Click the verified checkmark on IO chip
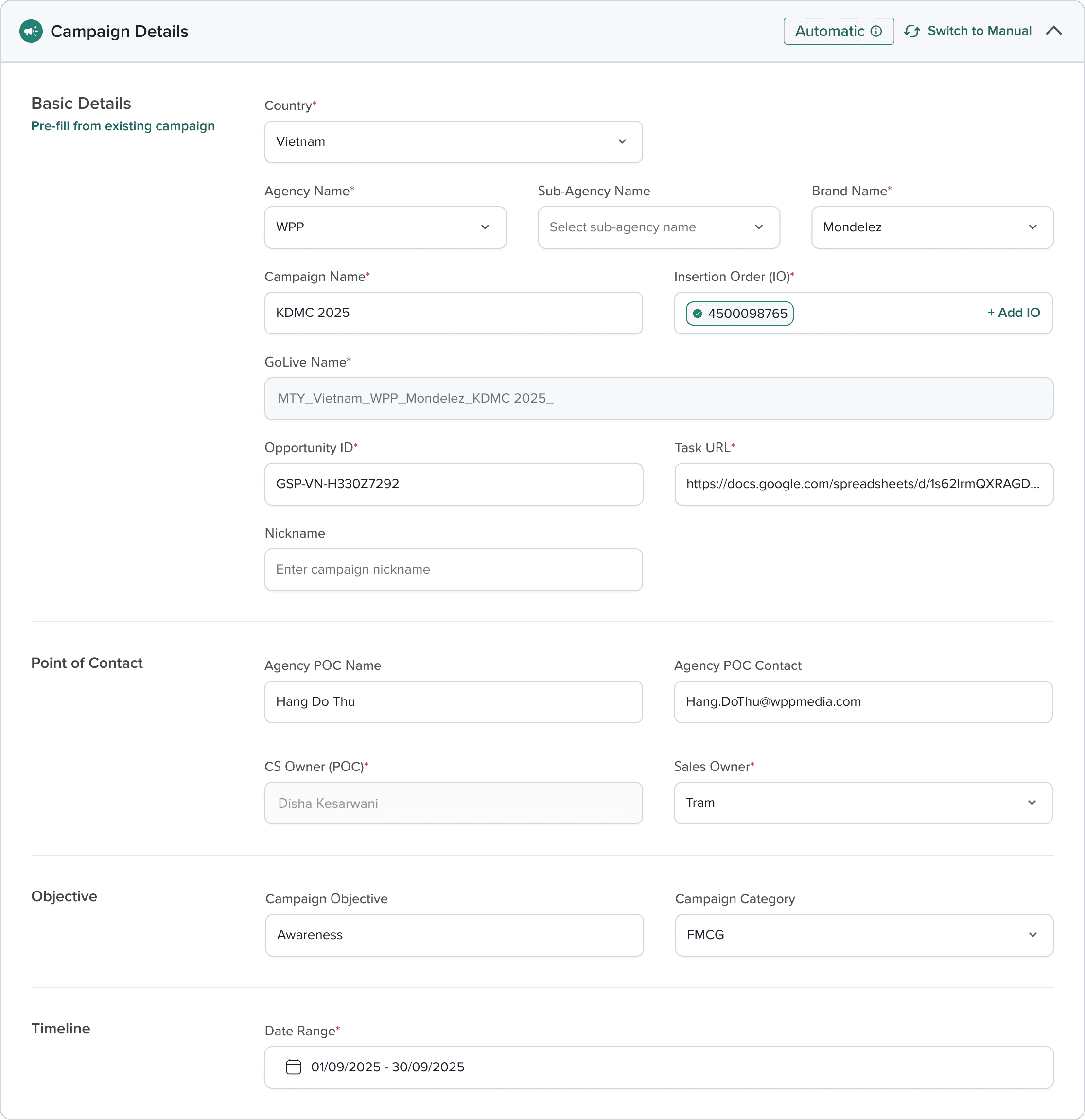This screenshot has height=1120, width=1085. point(697,314)
